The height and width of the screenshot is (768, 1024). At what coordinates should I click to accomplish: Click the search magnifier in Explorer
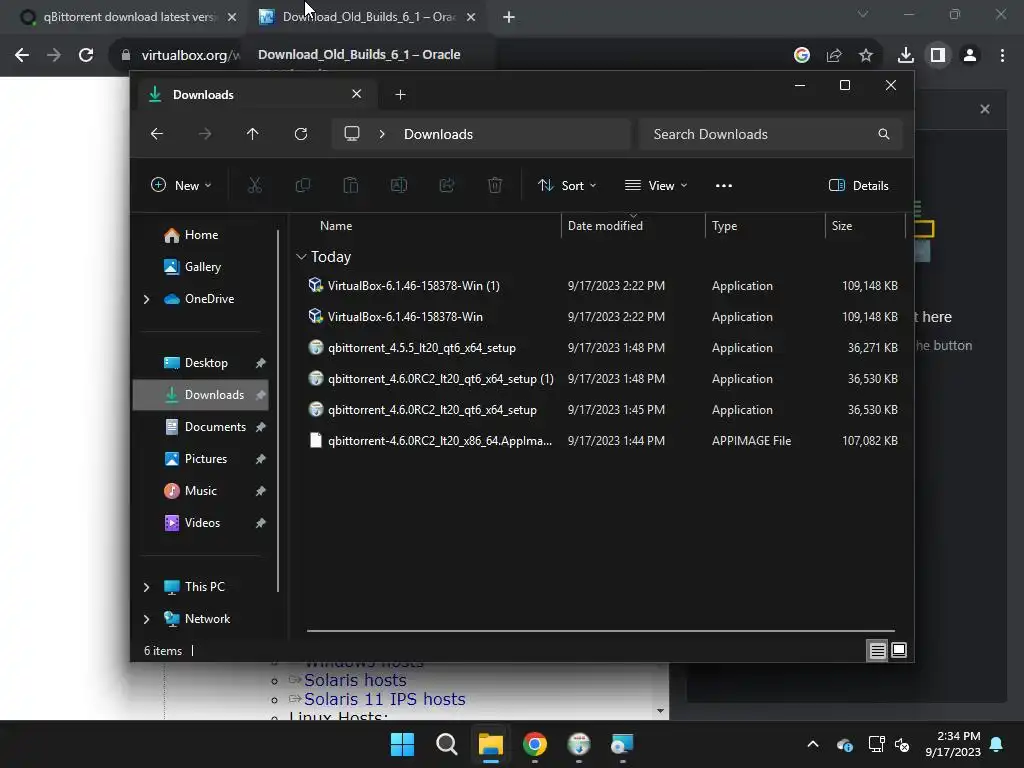pos(884,134)
